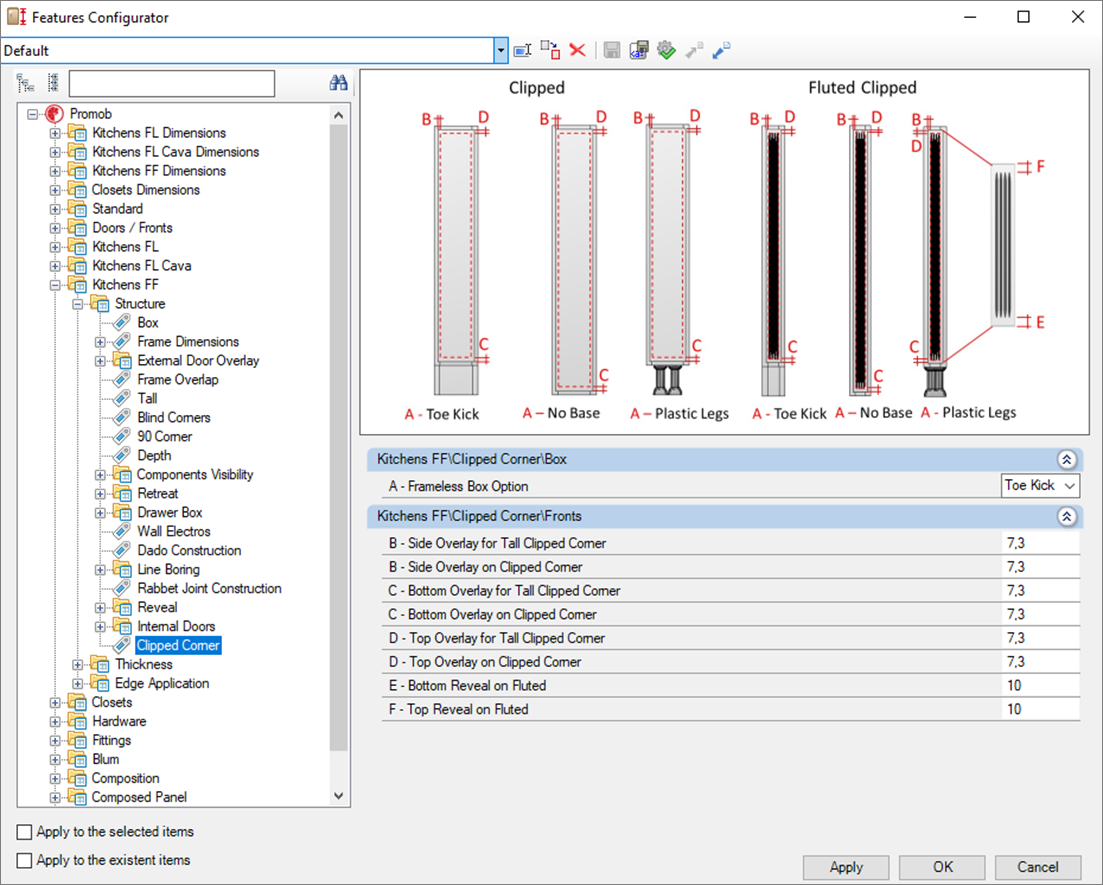Click the gear with green checkmark icon

pyautogui.click(x=667, y=50)
